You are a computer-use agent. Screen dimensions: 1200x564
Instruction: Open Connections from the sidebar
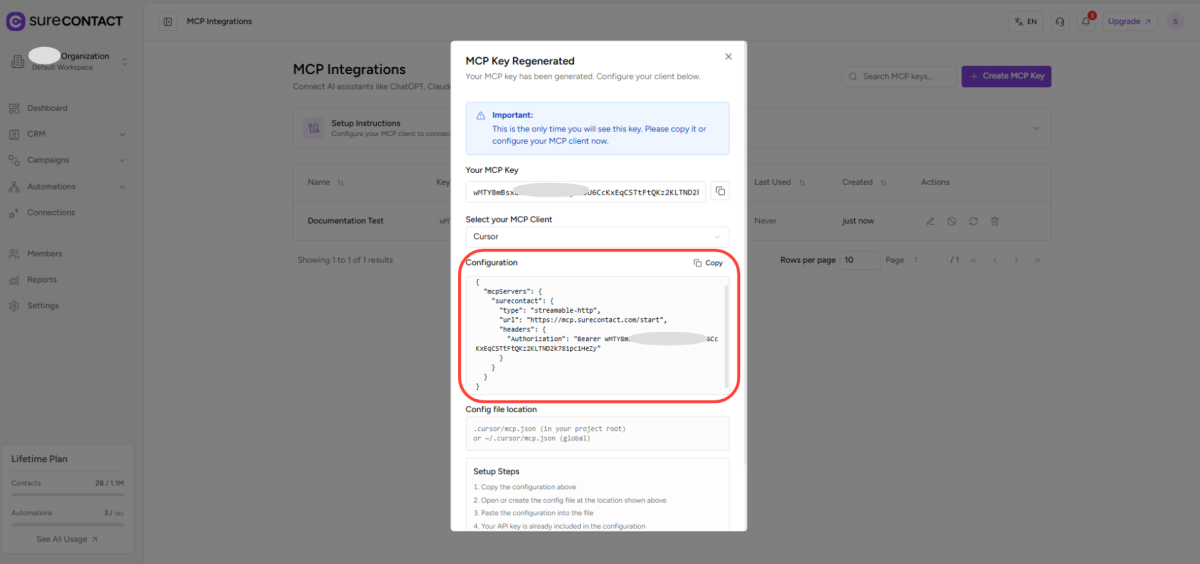50,213
